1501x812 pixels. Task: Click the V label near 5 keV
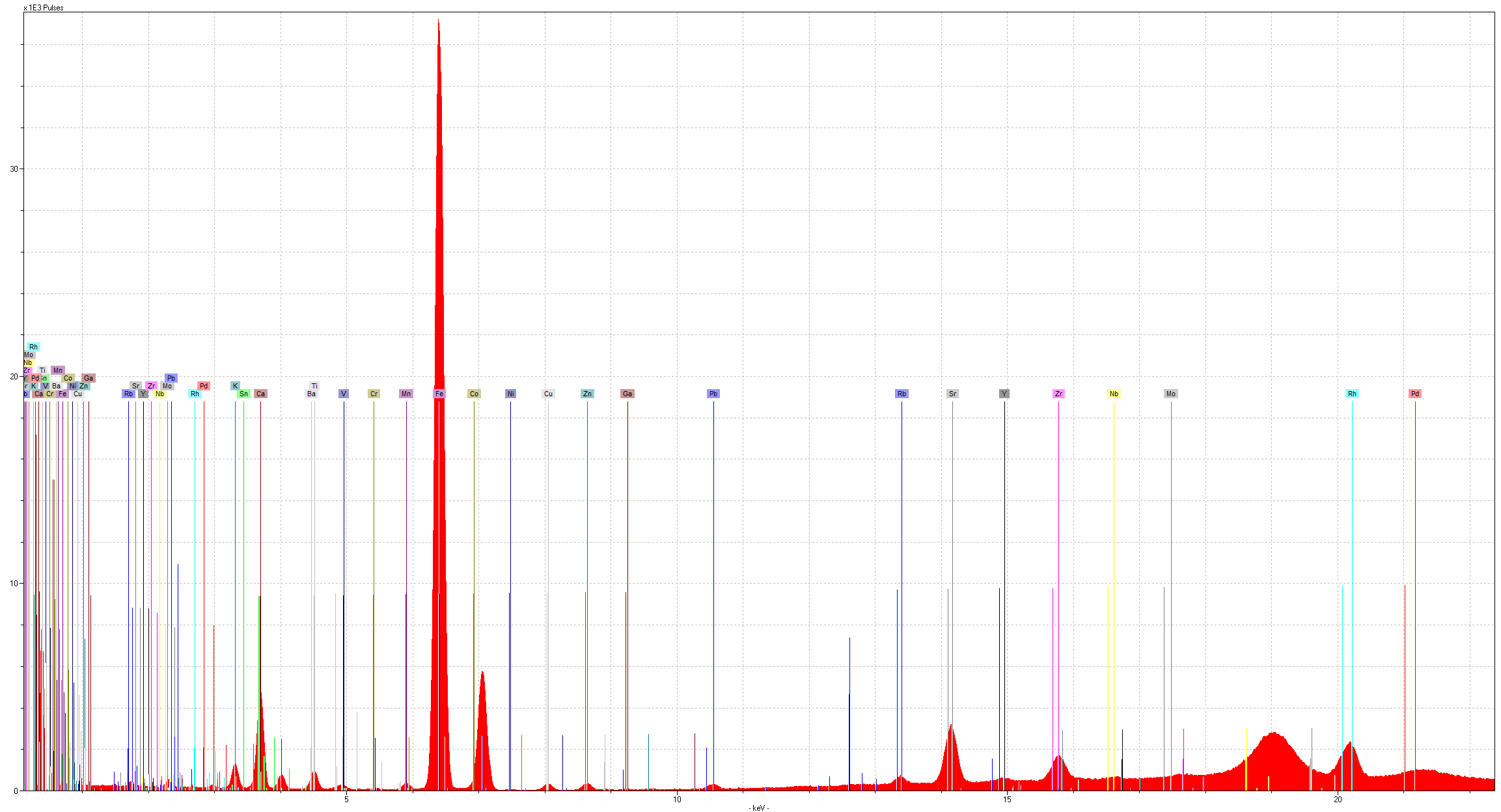point(344,394)
